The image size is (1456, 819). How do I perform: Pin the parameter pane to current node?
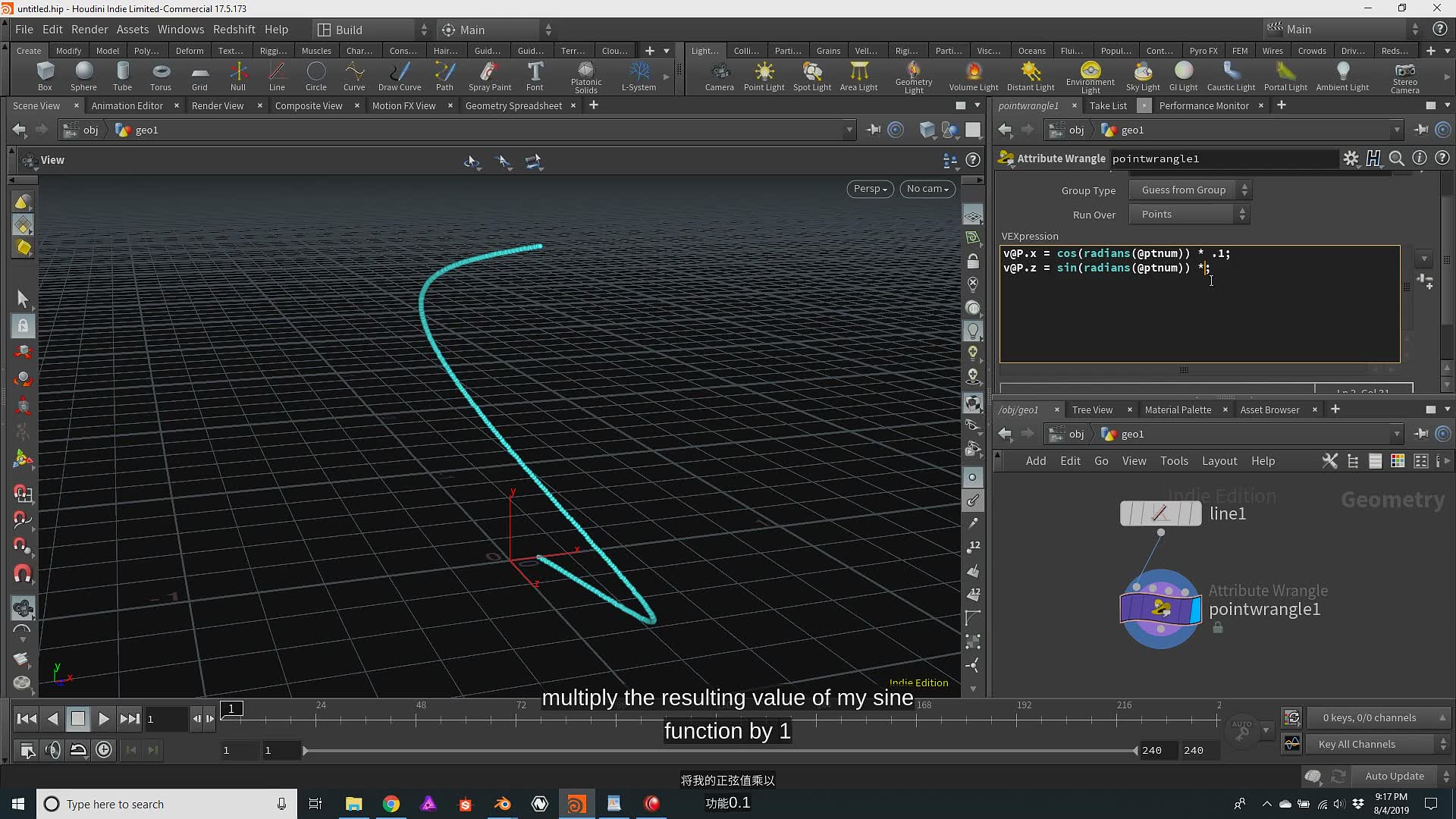pyautogui.click(x=1421, y=130)
